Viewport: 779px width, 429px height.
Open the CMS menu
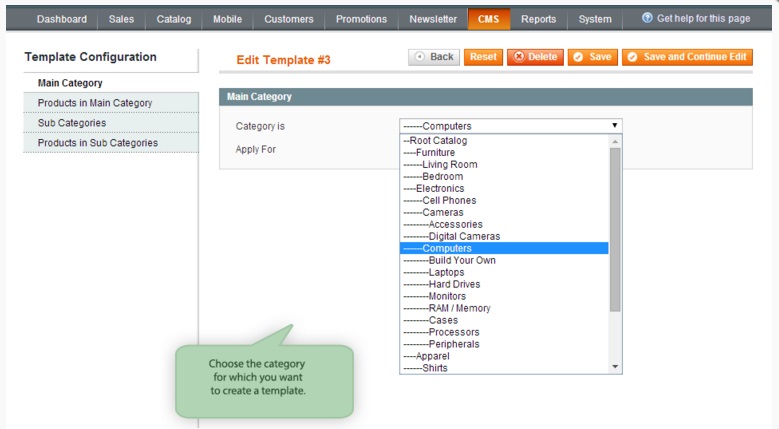489,19
